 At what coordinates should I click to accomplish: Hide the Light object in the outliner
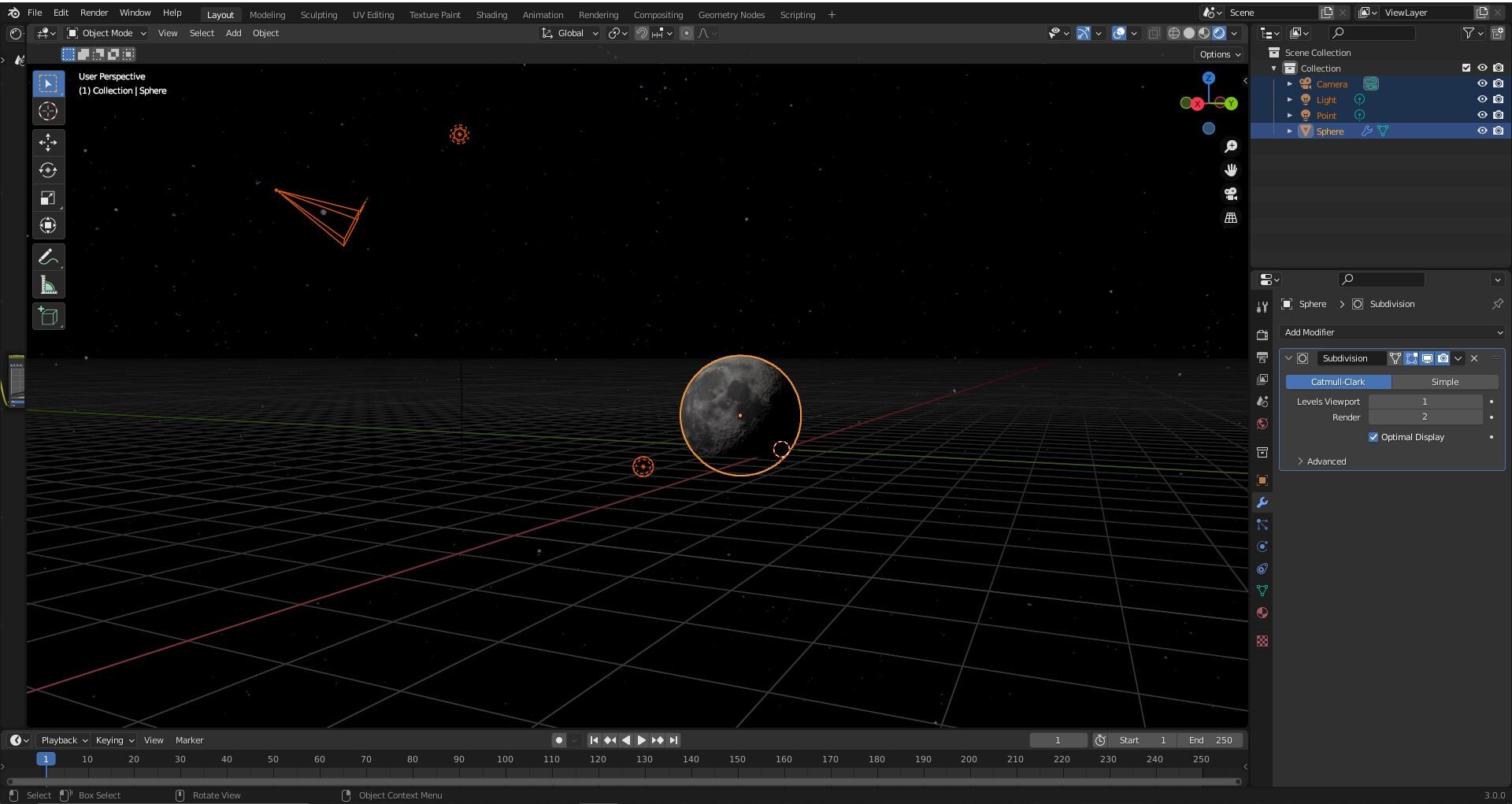(1482, 99)
